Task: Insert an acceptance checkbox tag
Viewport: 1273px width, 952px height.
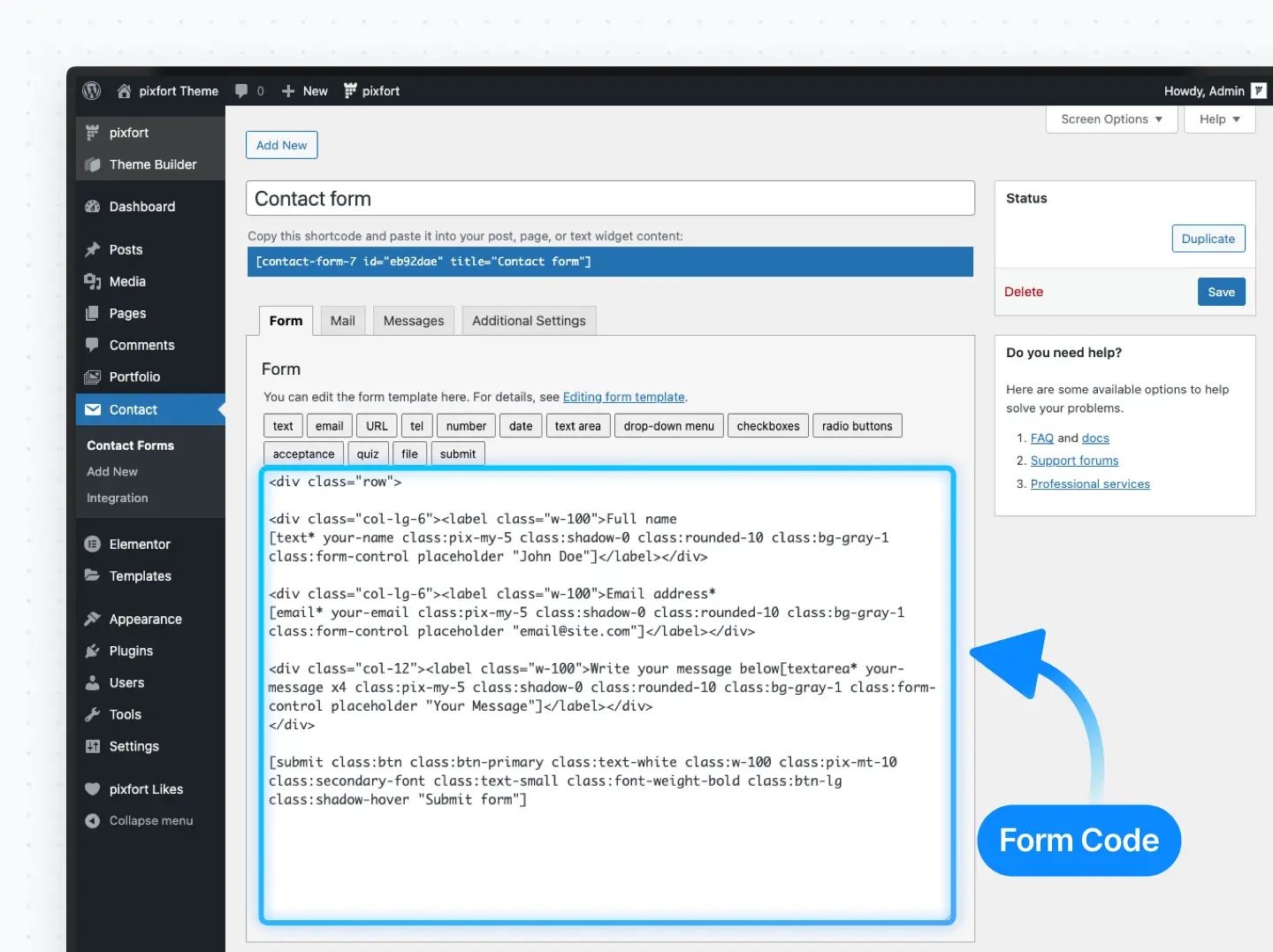Action: tap(303, 454)
